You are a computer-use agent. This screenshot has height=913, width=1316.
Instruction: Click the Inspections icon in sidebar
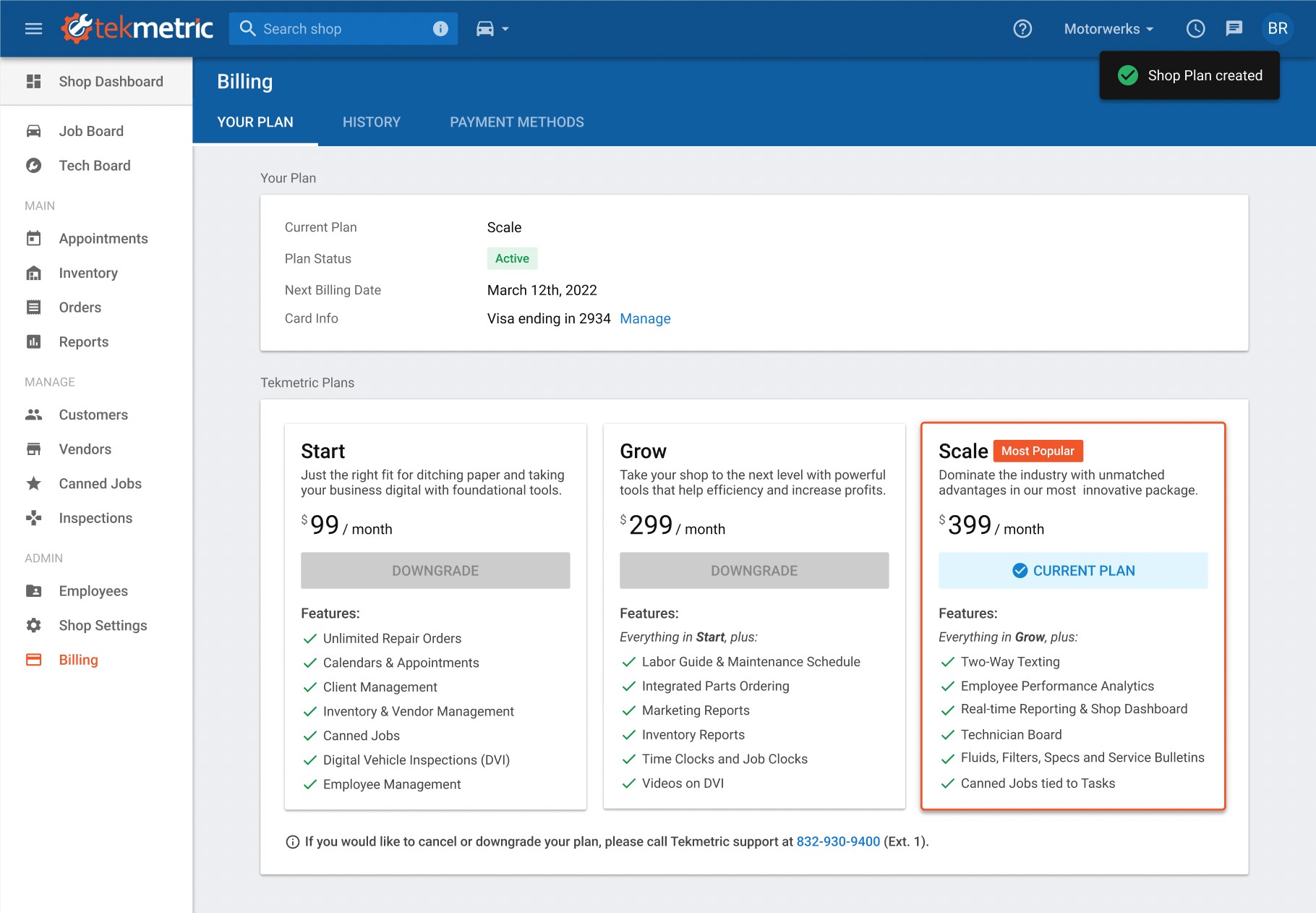(33, 518)
